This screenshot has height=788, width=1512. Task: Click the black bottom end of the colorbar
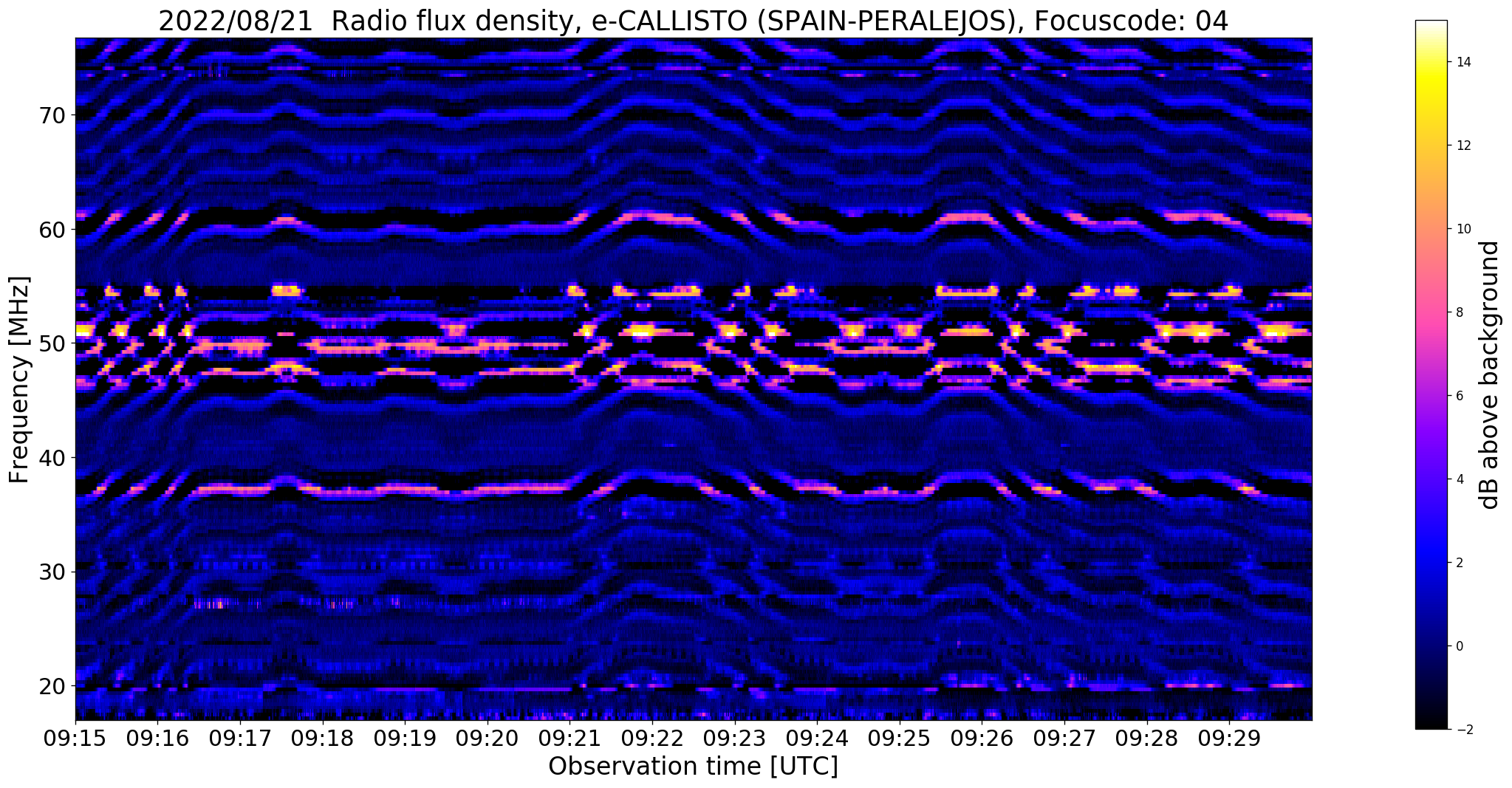point(1431,722)
